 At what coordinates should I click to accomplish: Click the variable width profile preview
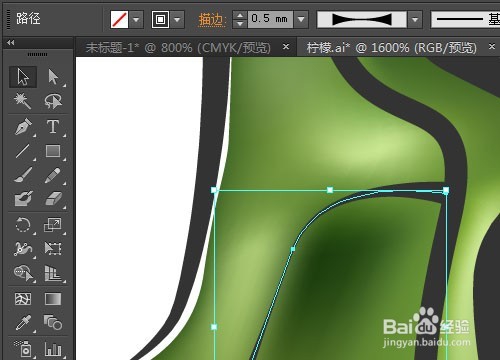click(x=362, y=19)
